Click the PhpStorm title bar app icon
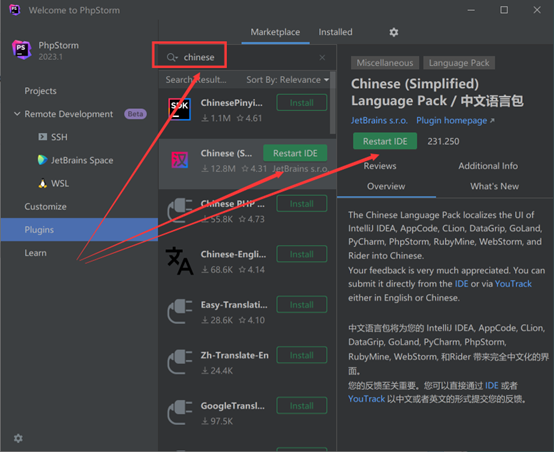The height and width of the screenshot is (452, 554). click(14, 10)
